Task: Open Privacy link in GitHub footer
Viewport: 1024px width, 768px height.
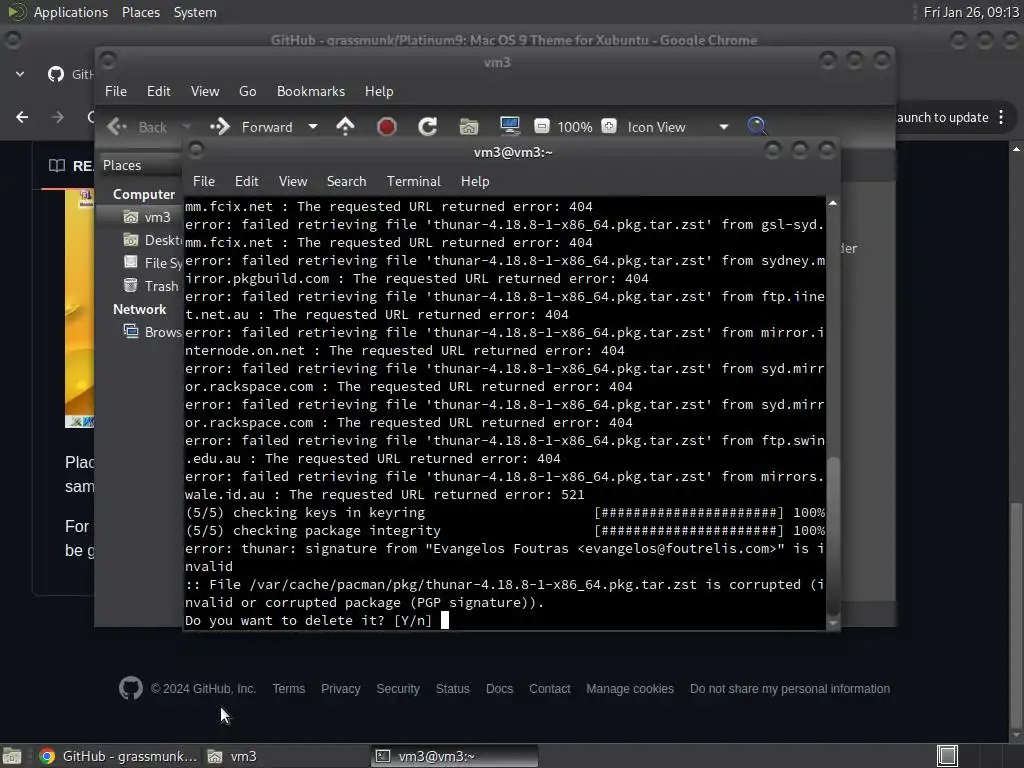Action: tap(340, 689)
